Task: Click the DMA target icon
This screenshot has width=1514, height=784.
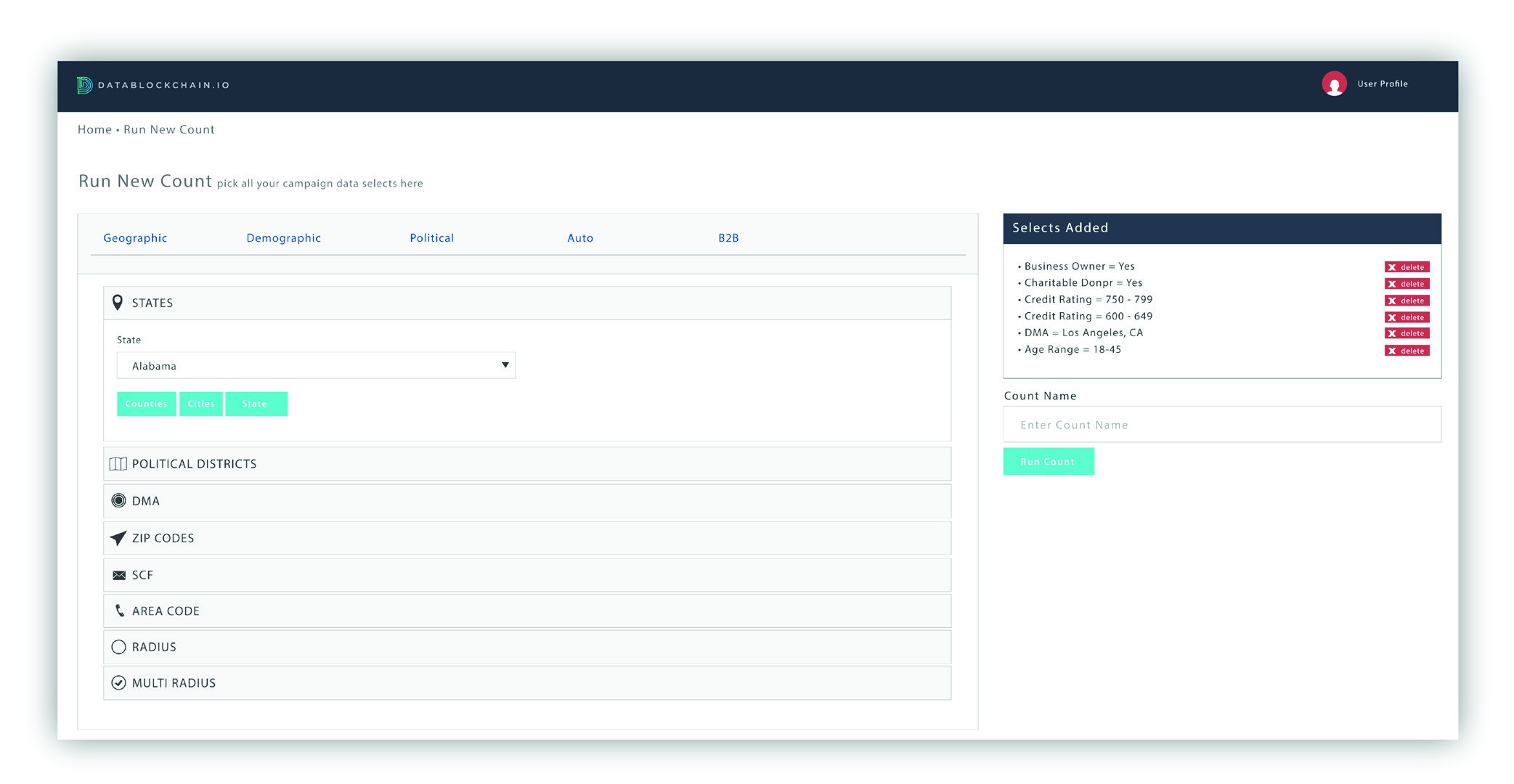Action: [118, 501]
